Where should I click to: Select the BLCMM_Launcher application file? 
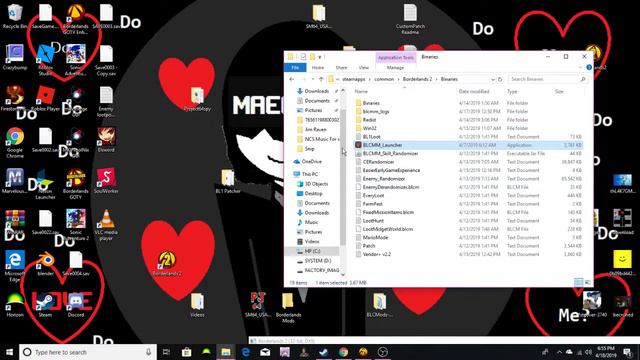pyautogui.click(x=468, y=145)
